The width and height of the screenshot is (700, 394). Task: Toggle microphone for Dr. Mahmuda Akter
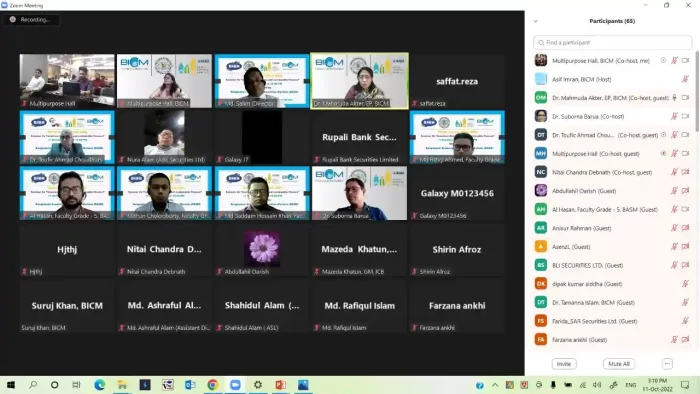pyautogui.click(x=675, y=98)
